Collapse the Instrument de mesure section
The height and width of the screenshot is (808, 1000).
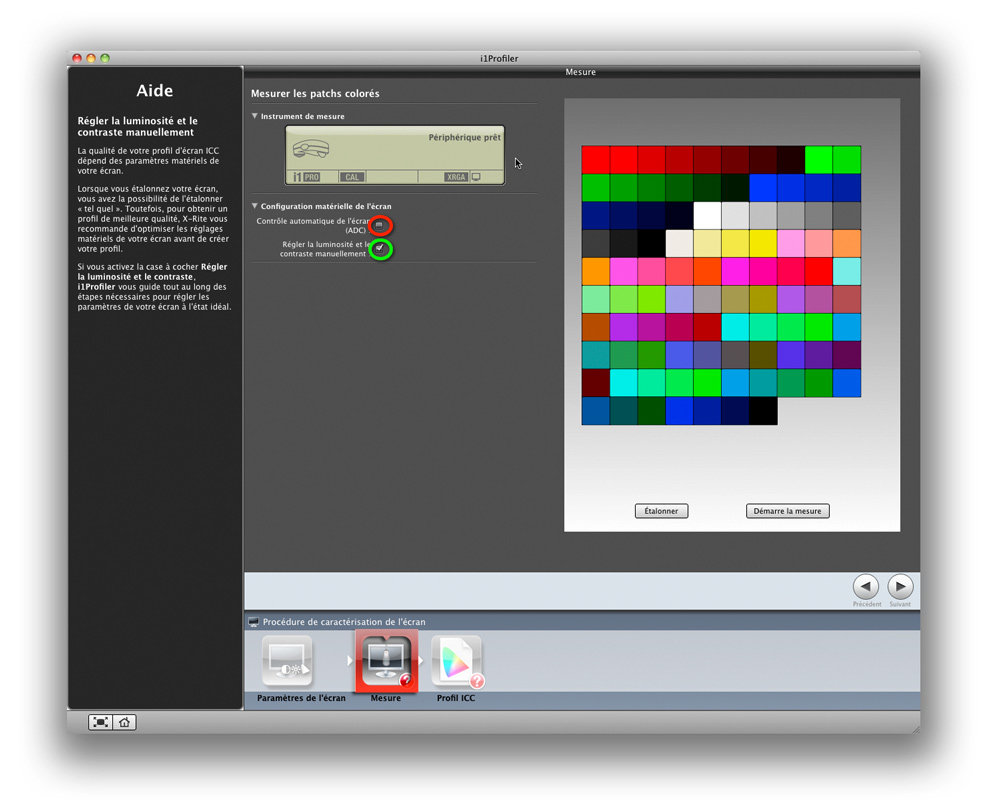pyautogui.click(x=255, y=116)
